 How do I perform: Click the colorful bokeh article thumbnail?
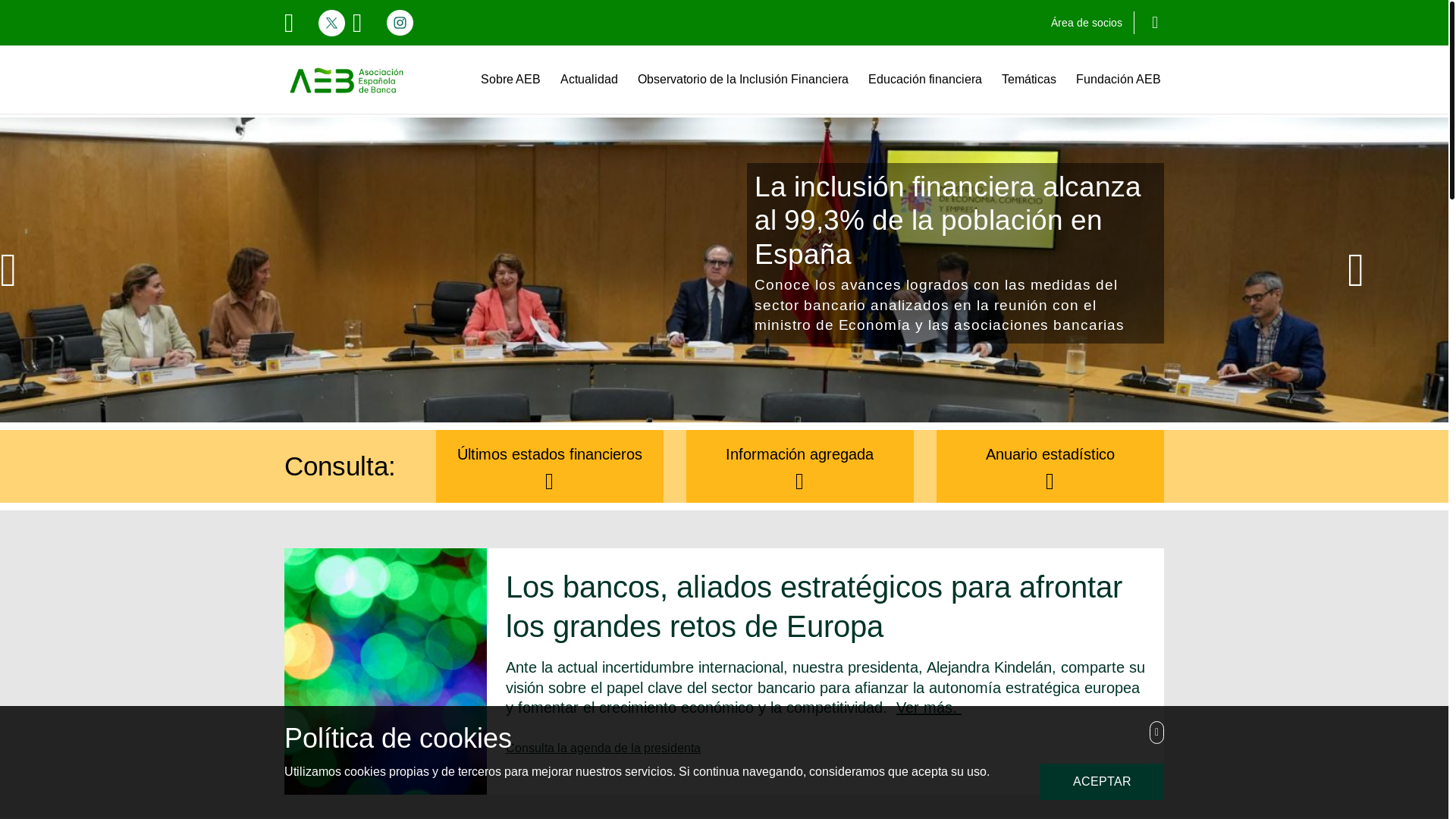(385, 671)
